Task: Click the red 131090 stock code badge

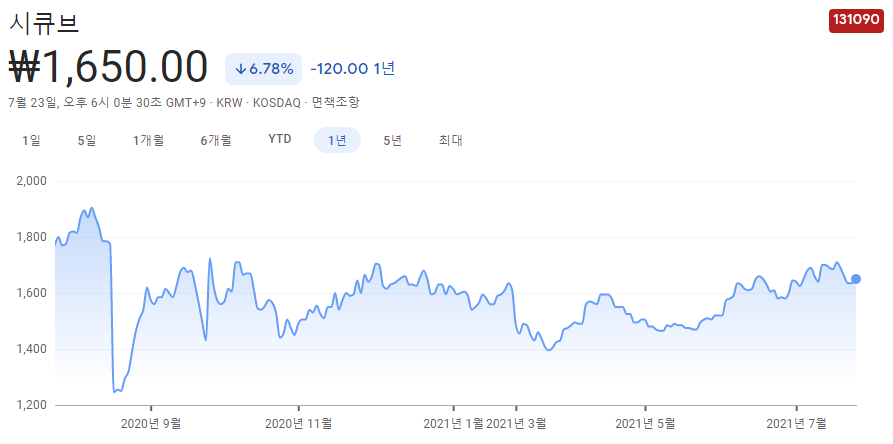Action: click(x=856, y=20)
